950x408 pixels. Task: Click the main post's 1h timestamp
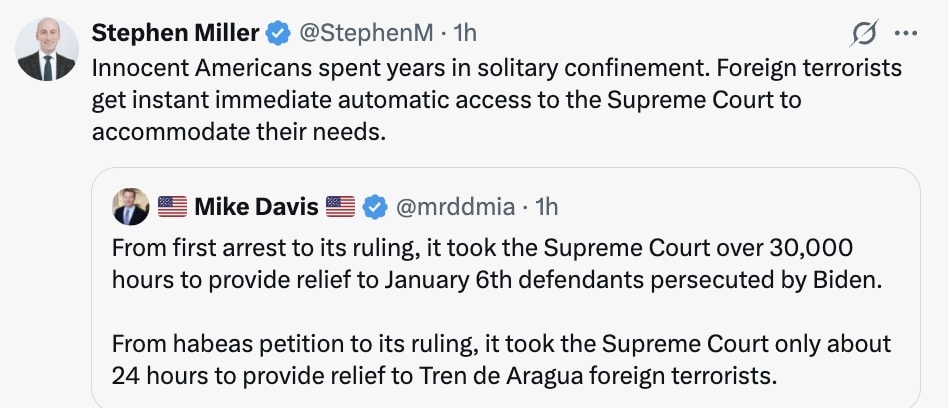click(x=465, y=33)
